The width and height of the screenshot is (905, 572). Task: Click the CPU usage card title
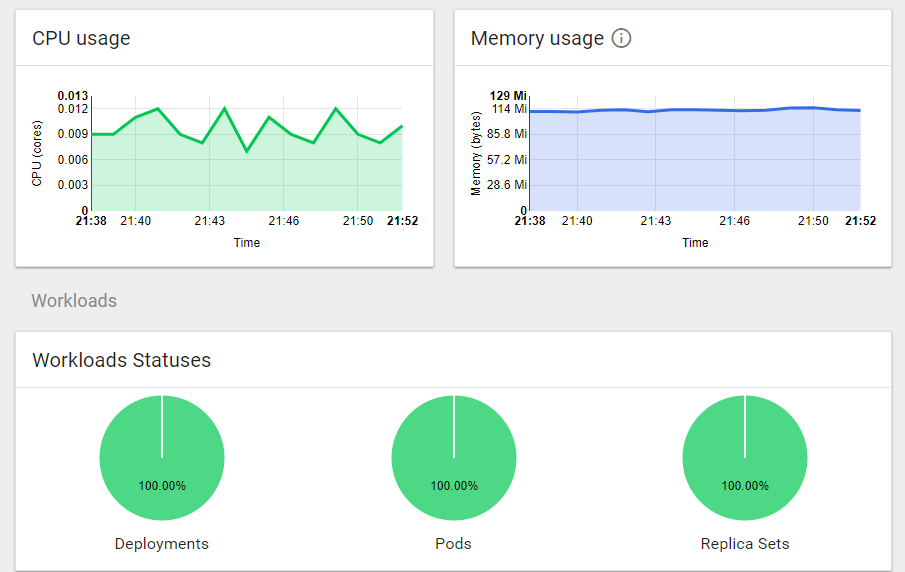[x=81, y=39]
